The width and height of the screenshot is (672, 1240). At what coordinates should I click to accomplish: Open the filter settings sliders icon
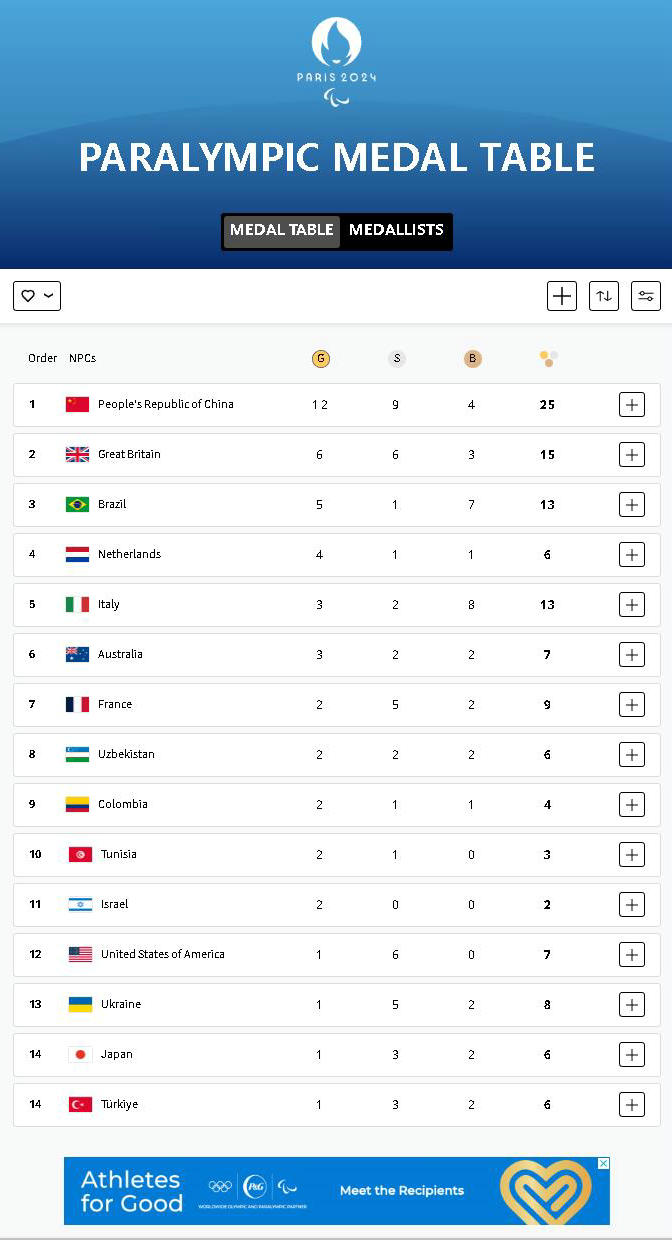(646, 296)
